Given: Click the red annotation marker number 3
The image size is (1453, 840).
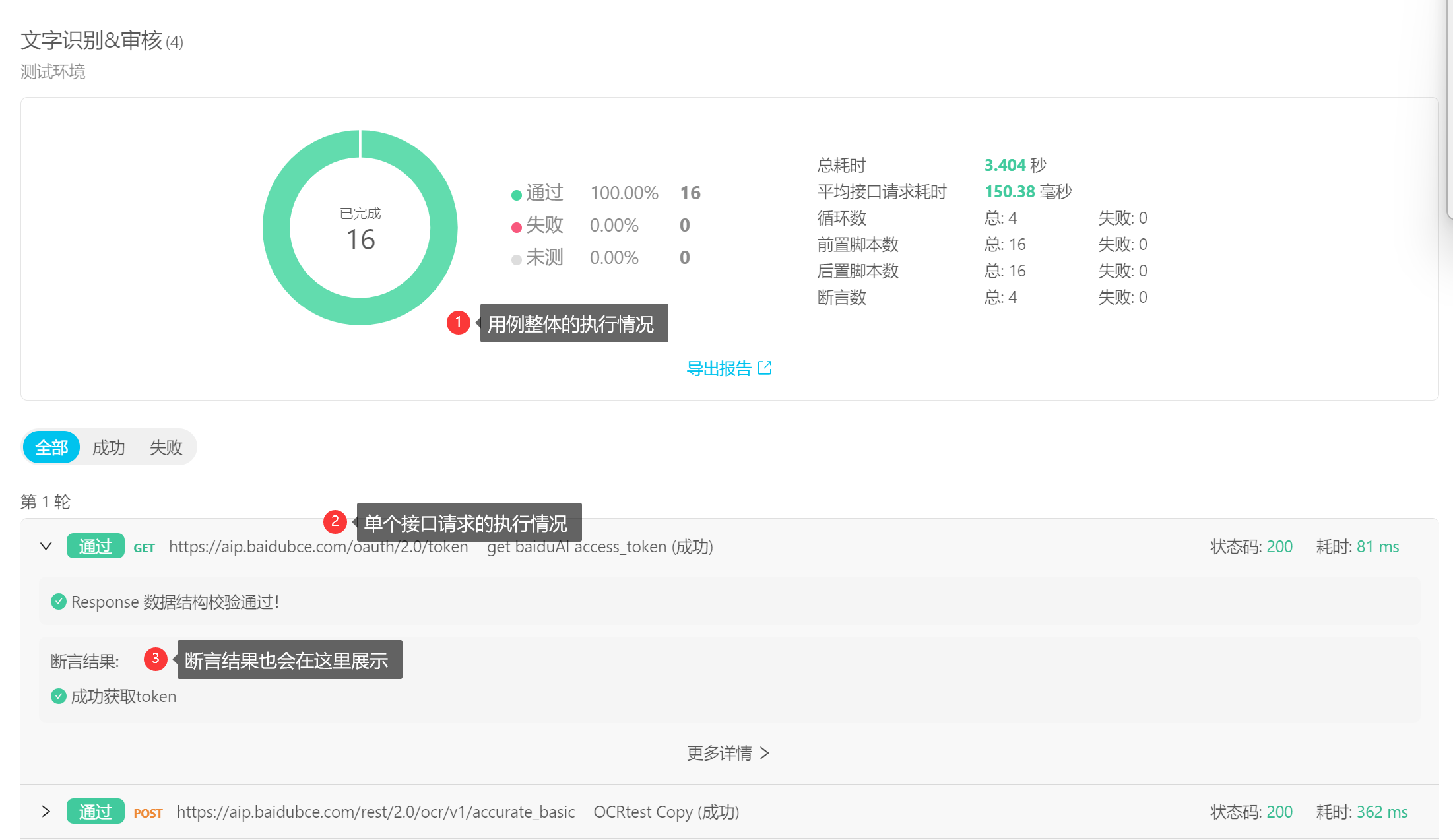Looking at the screenshot, I should coord(156,659).
